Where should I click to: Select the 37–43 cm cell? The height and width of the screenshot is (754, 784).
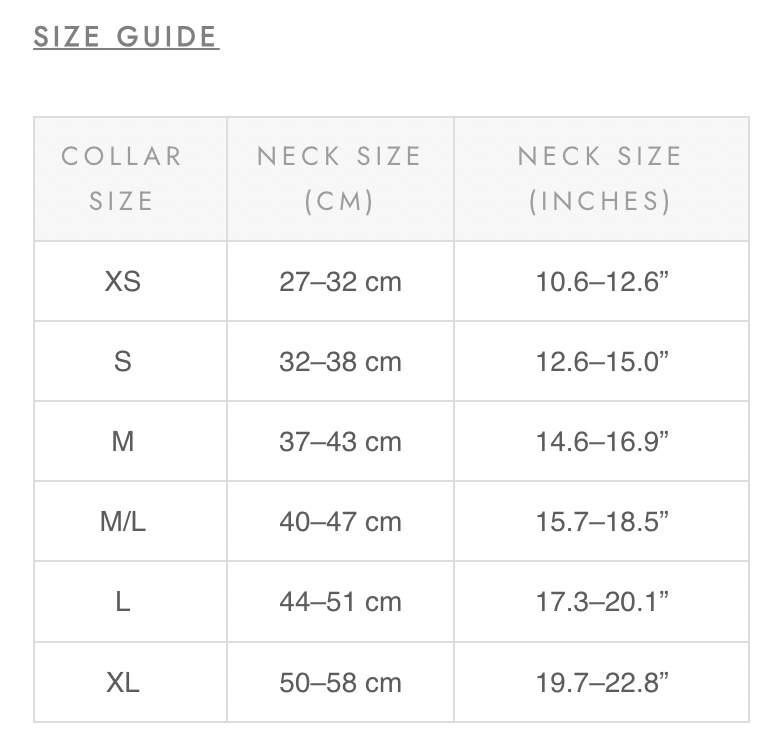(x=340, y=441)
